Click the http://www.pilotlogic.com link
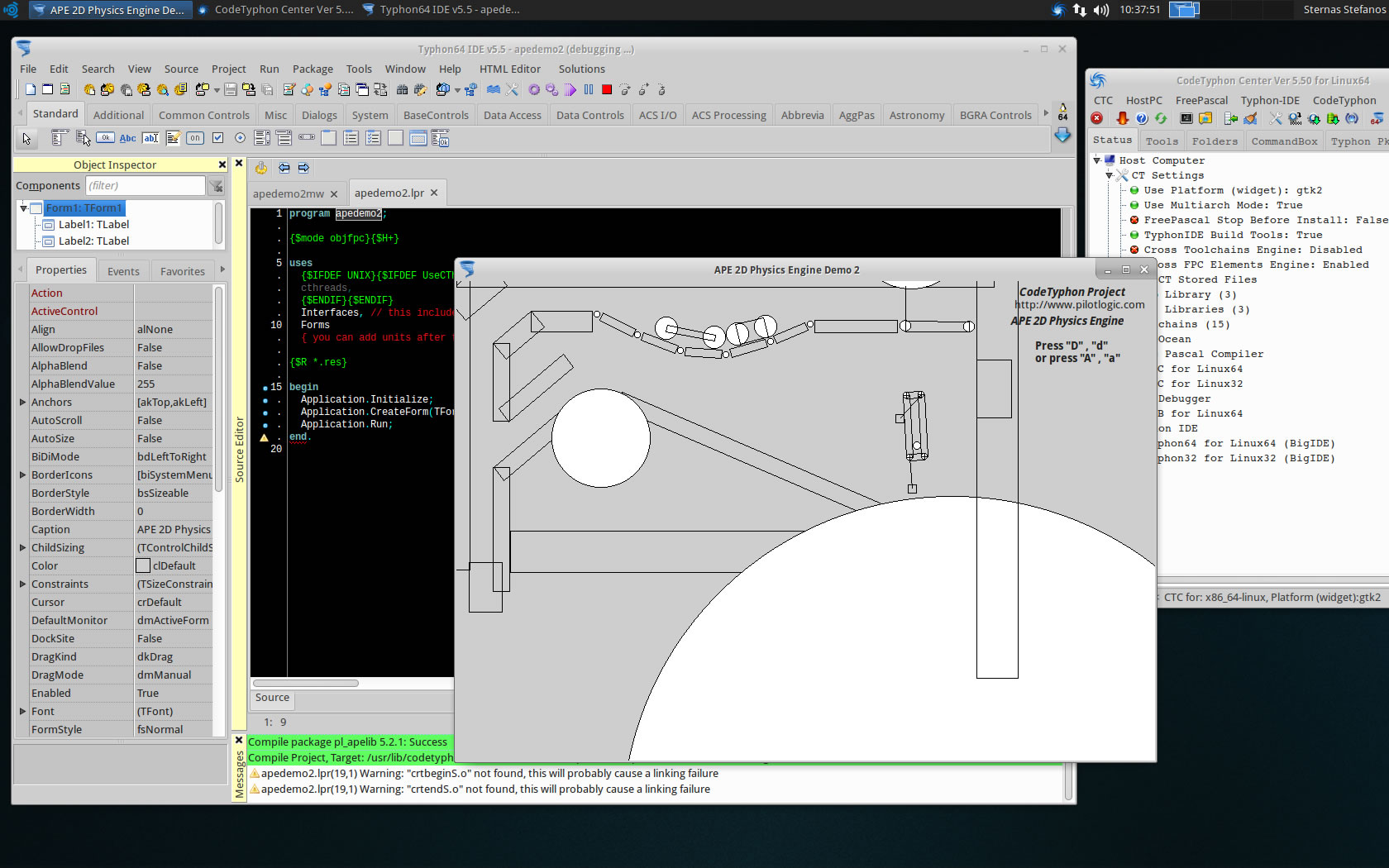This screenshot has width=1389, height=868. coord(1080,304)
